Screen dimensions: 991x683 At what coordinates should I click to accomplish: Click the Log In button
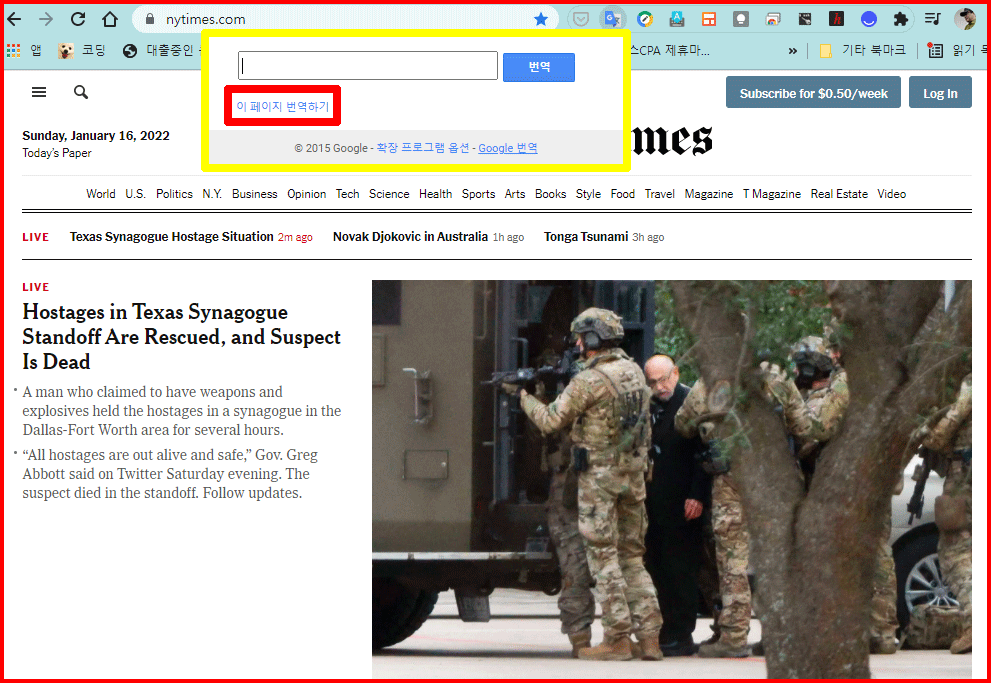tap(940, 93)
